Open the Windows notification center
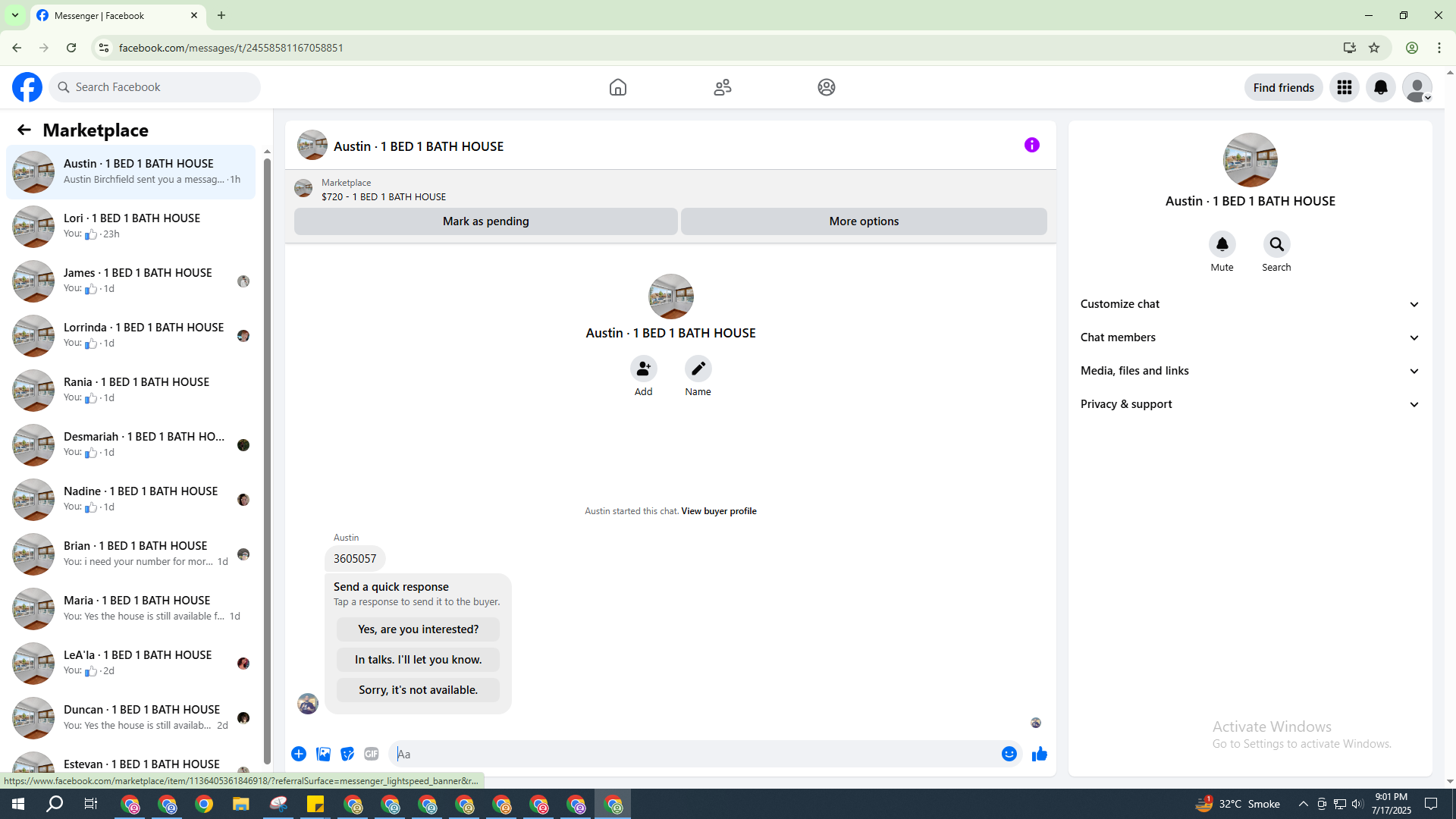This screenshot has width=1456, height=819. [x=1431, y=804]
